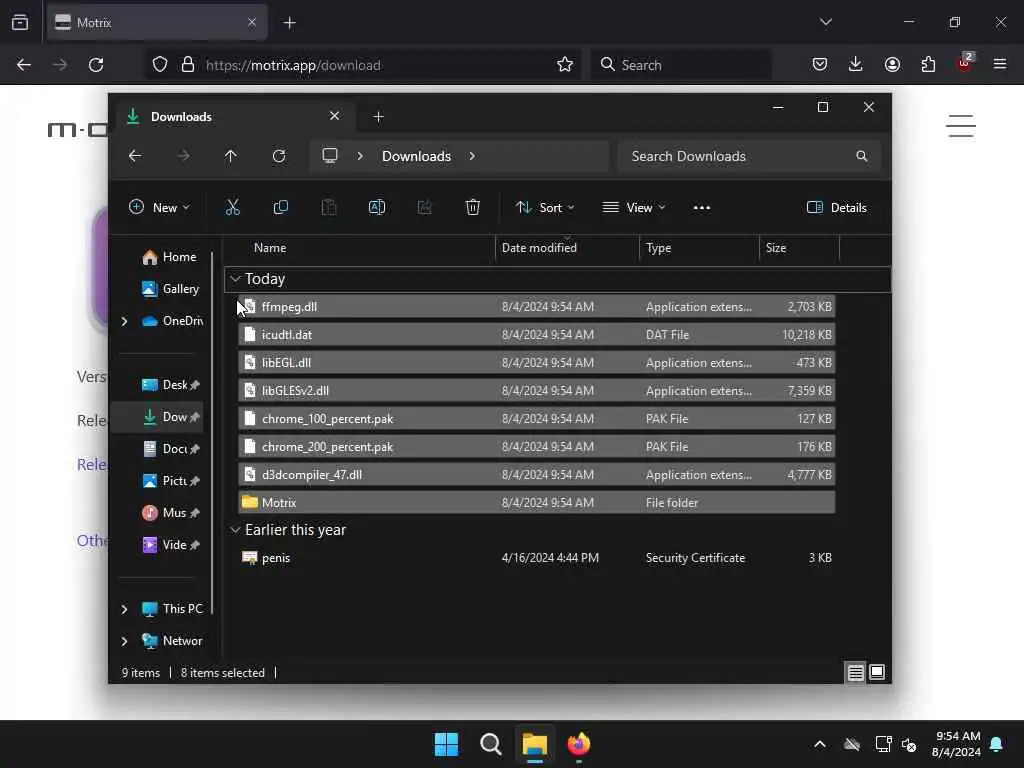
Task: Add a new File Explorer tab
Action: (x=378, y=116)
